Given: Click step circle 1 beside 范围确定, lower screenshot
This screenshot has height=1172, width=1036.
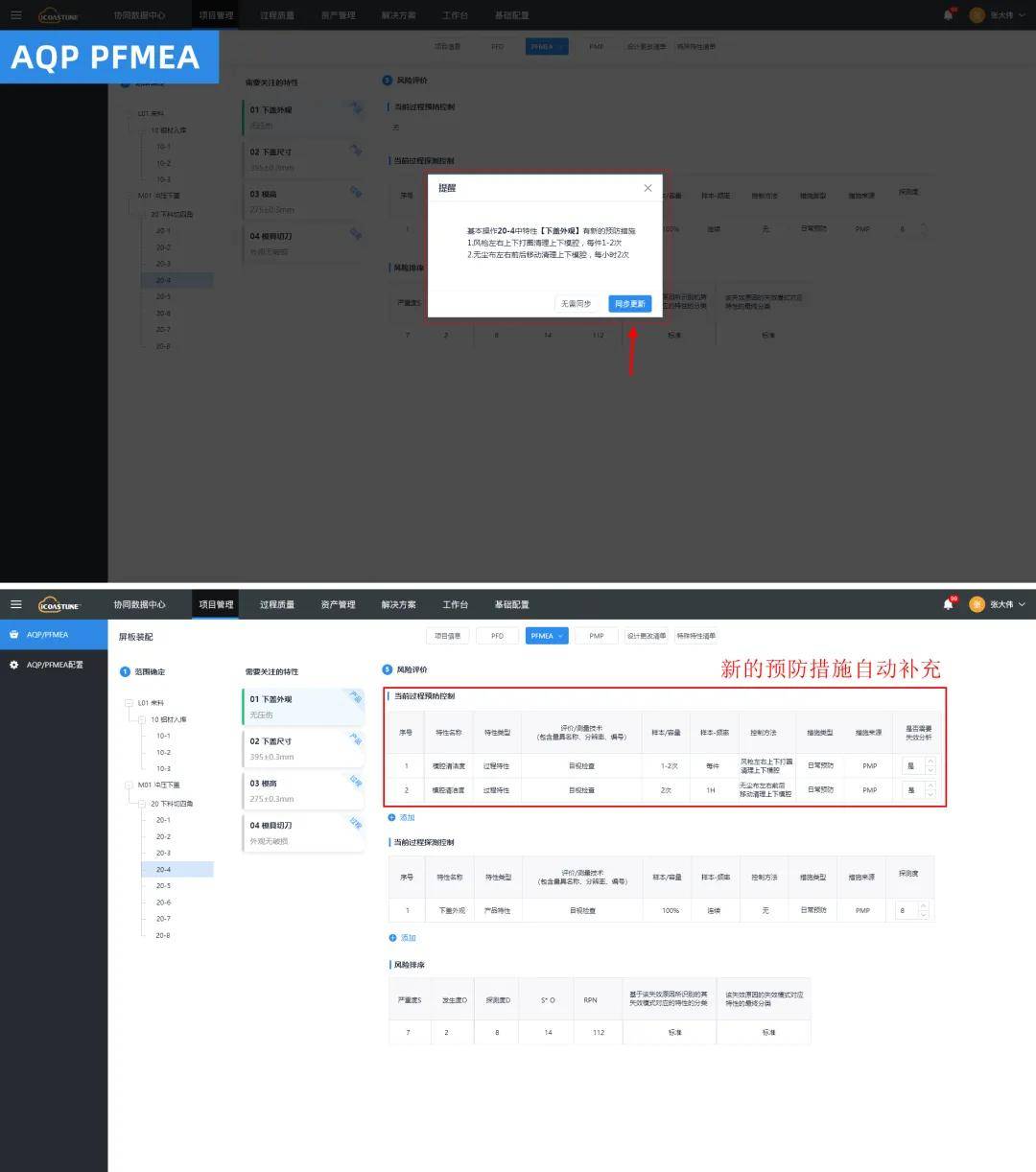Looking at the screenshot, I should 125,671.
